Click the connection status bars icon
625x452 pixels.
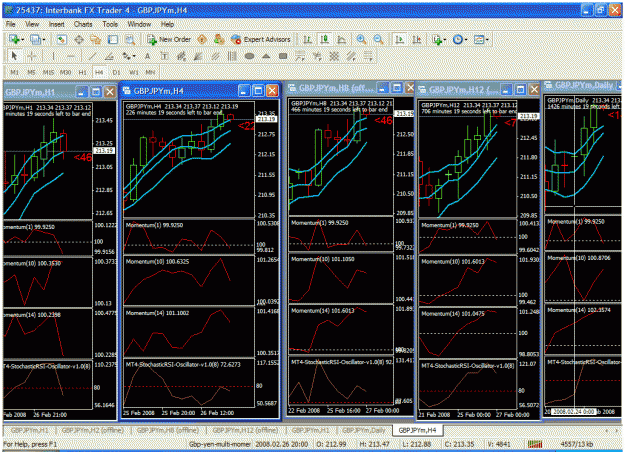535,444
